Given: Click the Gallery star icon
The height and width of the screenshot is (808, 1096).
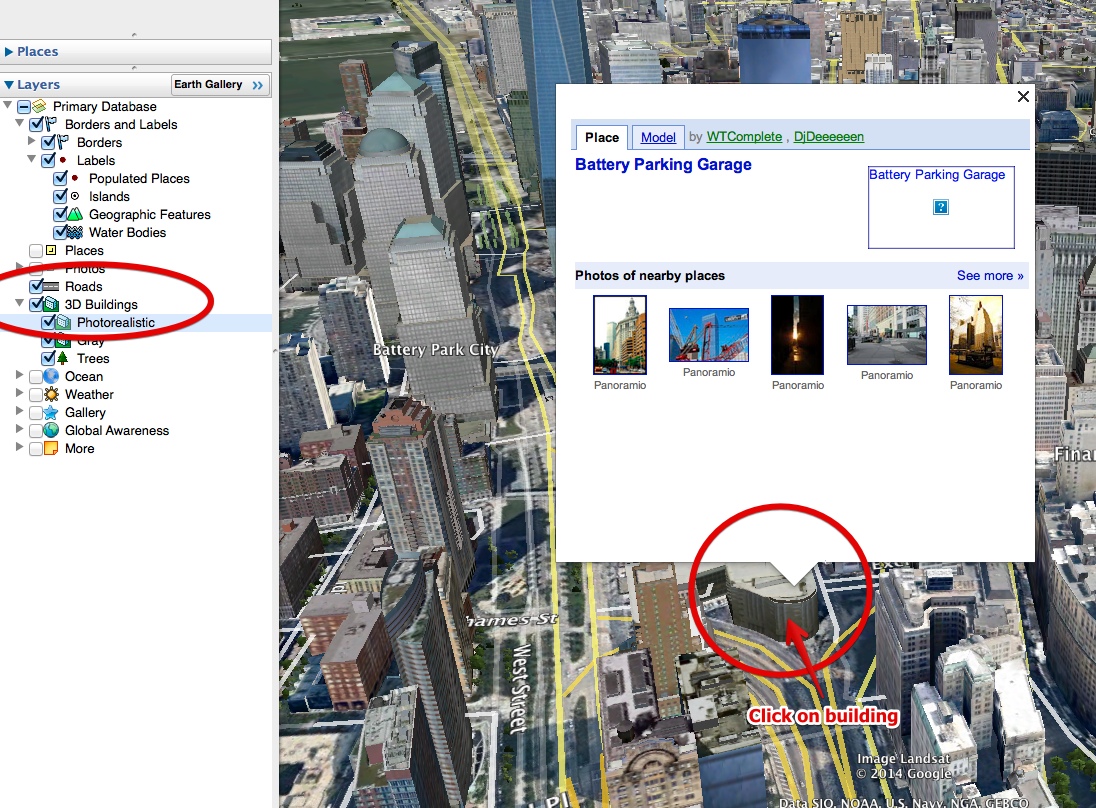Looking at the screenshot, I should (x=51, y=412).
